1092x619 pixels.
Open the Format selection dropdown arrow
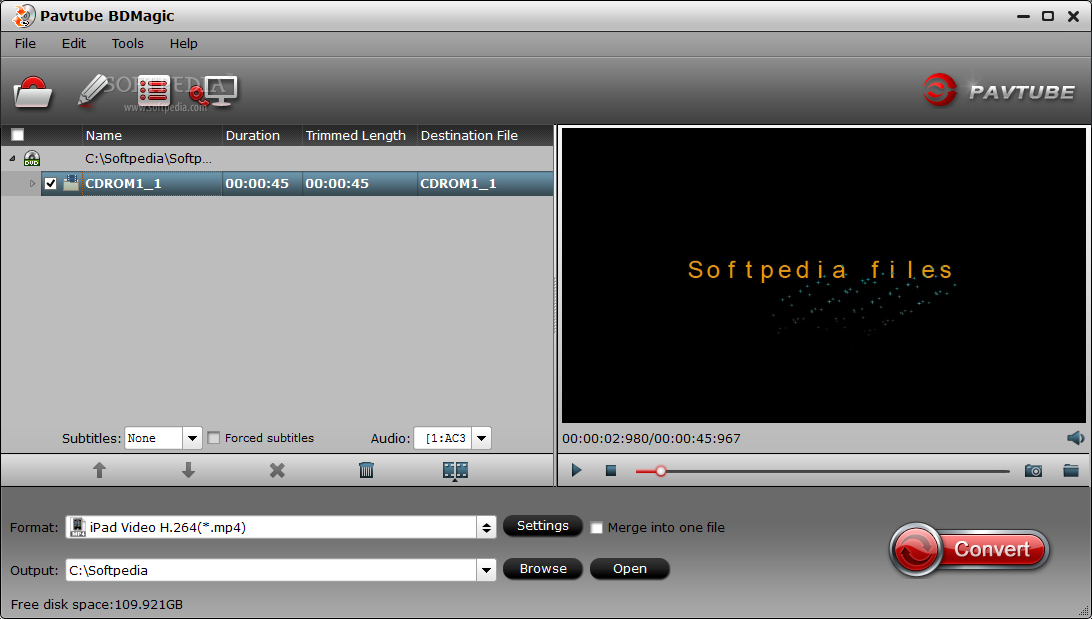point(486,527)
